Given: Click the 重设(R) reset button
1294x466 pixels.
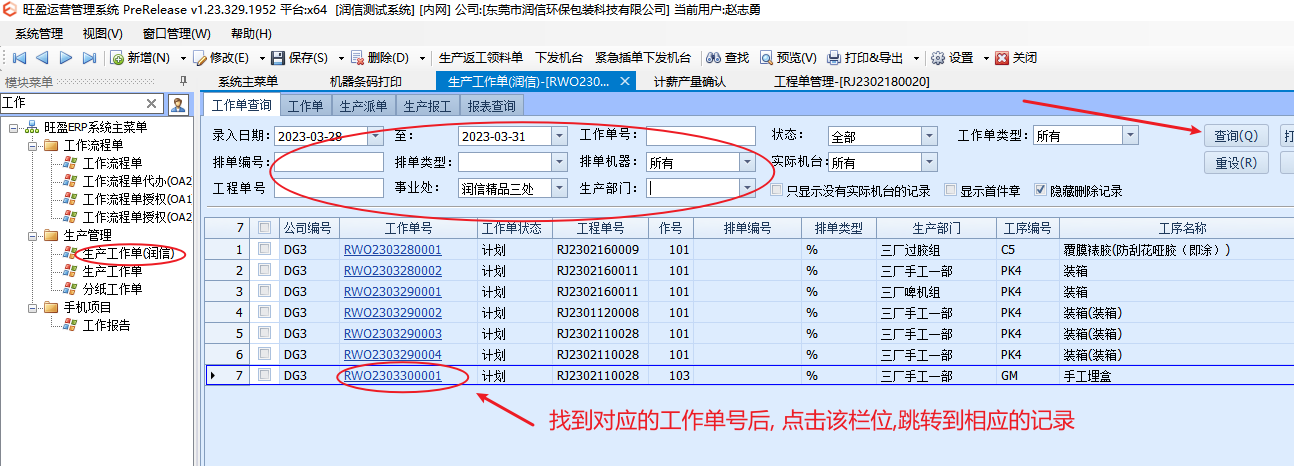Looking at the screenshot, I should pyautogui.click(x=1236, y=163).
